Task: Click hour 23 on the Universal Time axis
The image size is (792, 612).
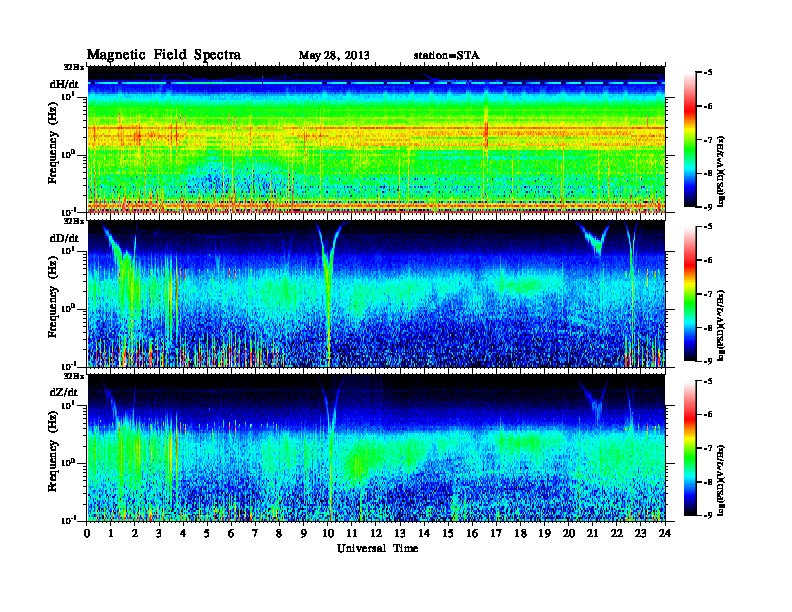Action: (641, 534)
